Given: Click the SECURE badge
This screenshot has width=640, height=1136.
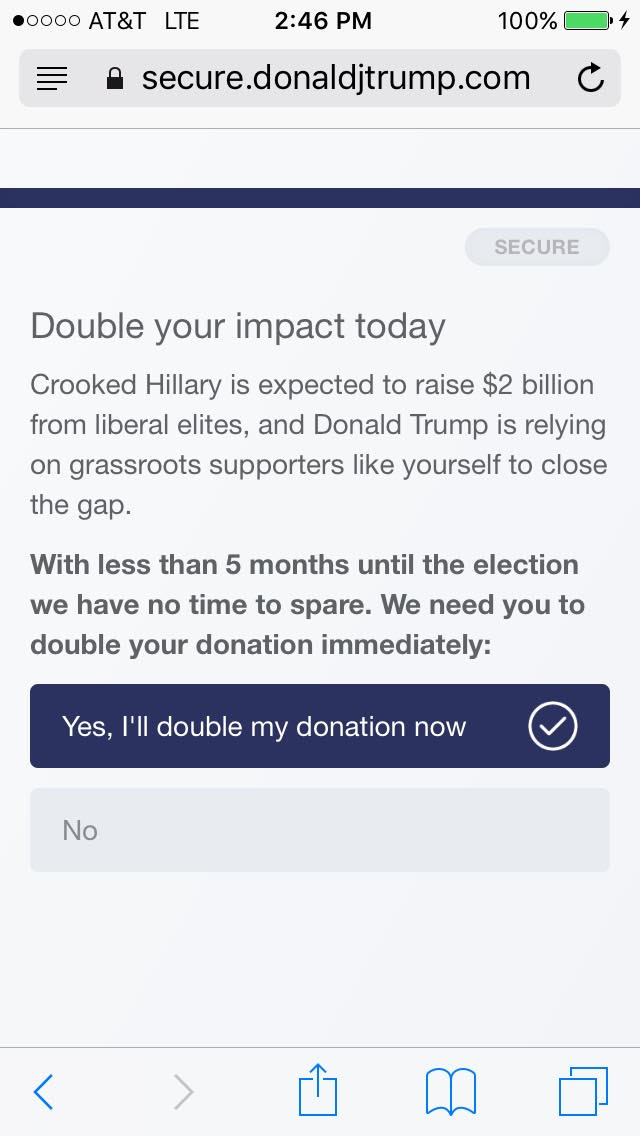Looking at the screenshot, I should click(x=537, y=247).
